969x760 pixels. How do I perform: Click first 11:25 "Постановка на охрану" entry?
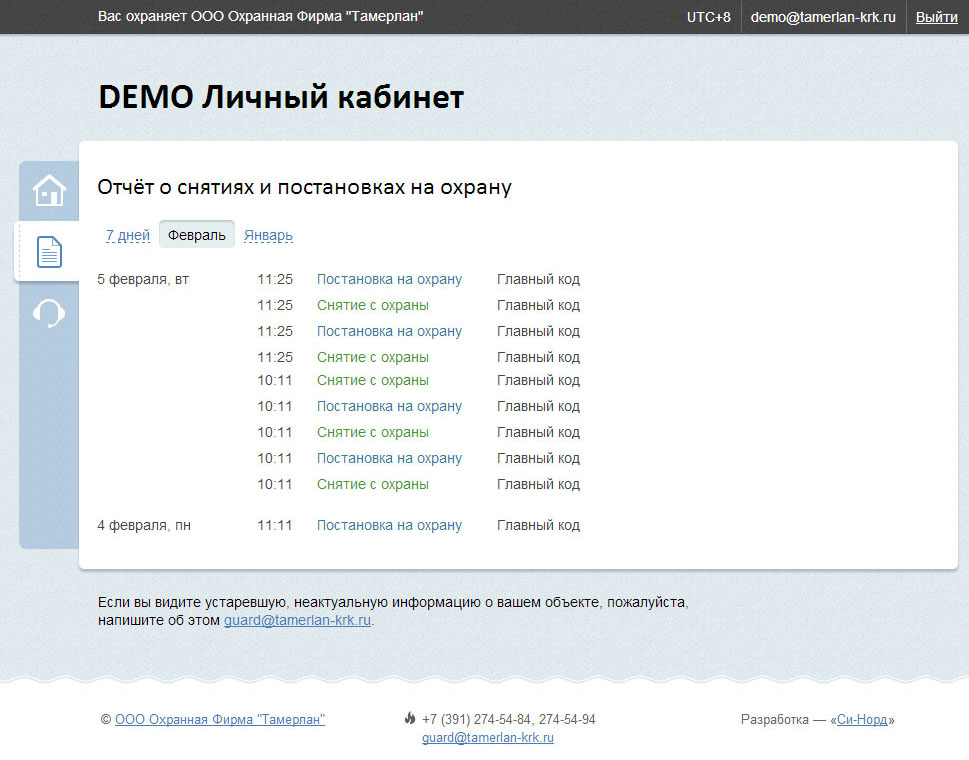(389, 280)
